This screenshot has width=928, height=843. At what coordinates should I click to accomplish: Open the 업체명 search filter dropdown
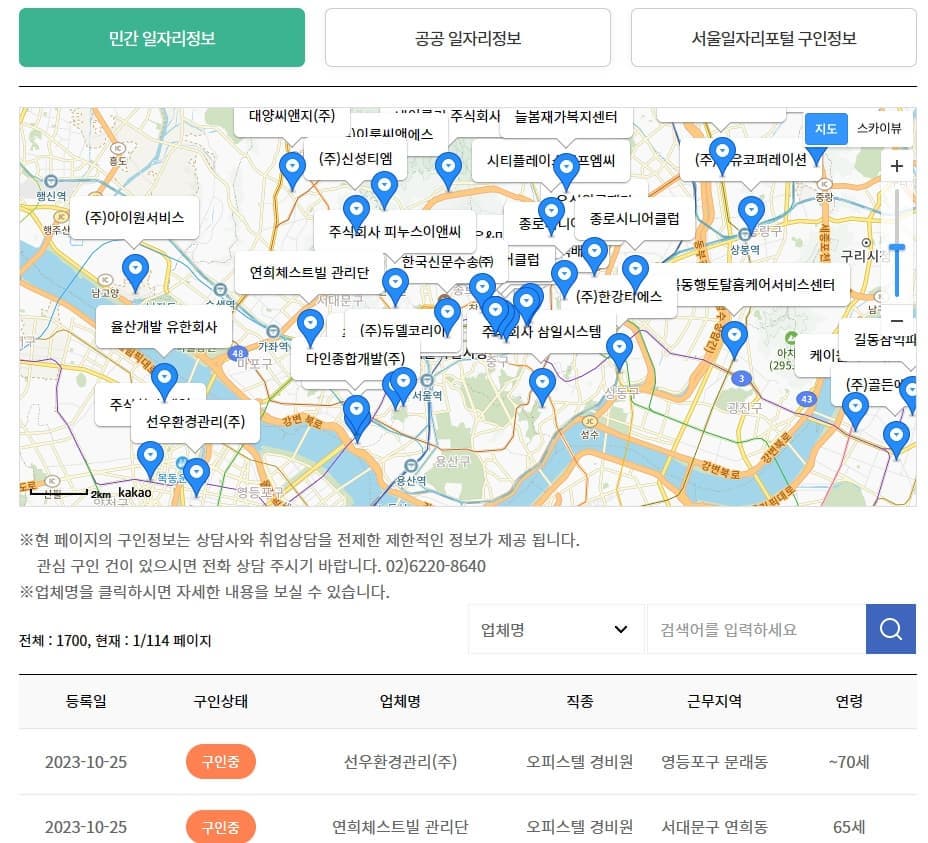pyautogui.click(x=556, y=629)
